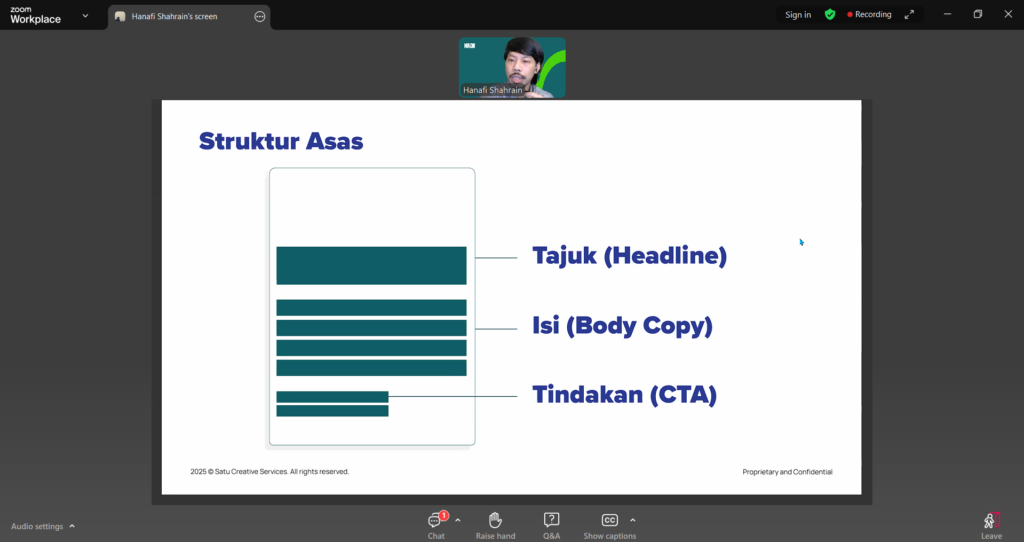Open more options on the screen tab
1024x542 pixels.
259,16
